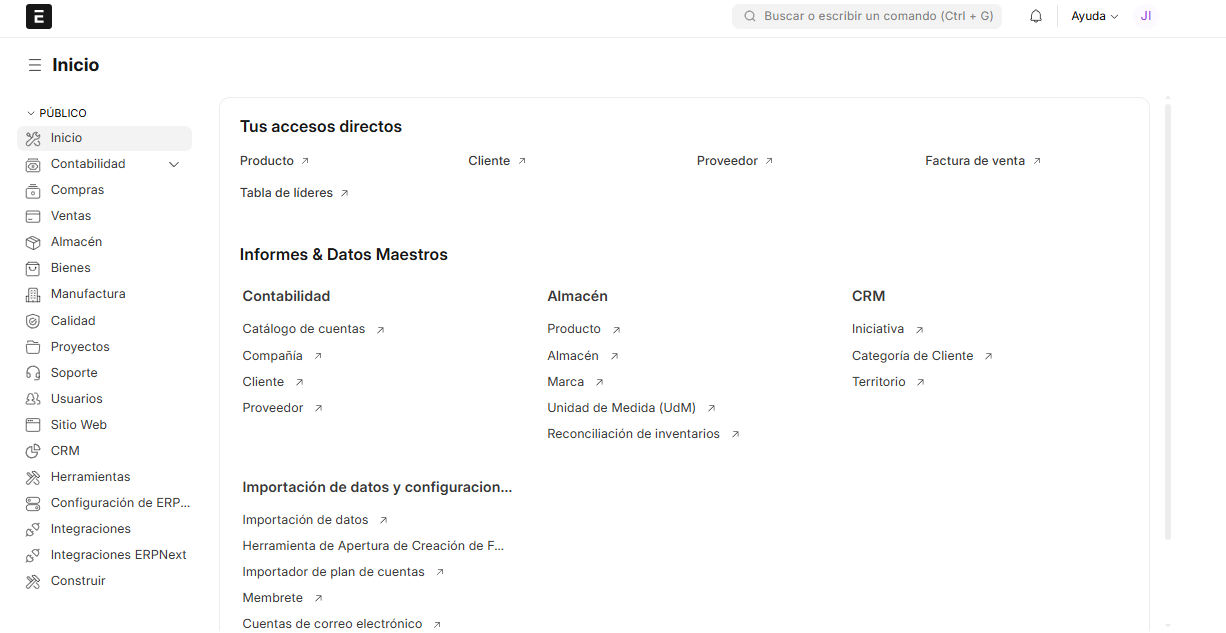Viewport: 1226px width, 633px height.
Task: Open the Ayuda dropdown menu
Action: click(1094, 17)
